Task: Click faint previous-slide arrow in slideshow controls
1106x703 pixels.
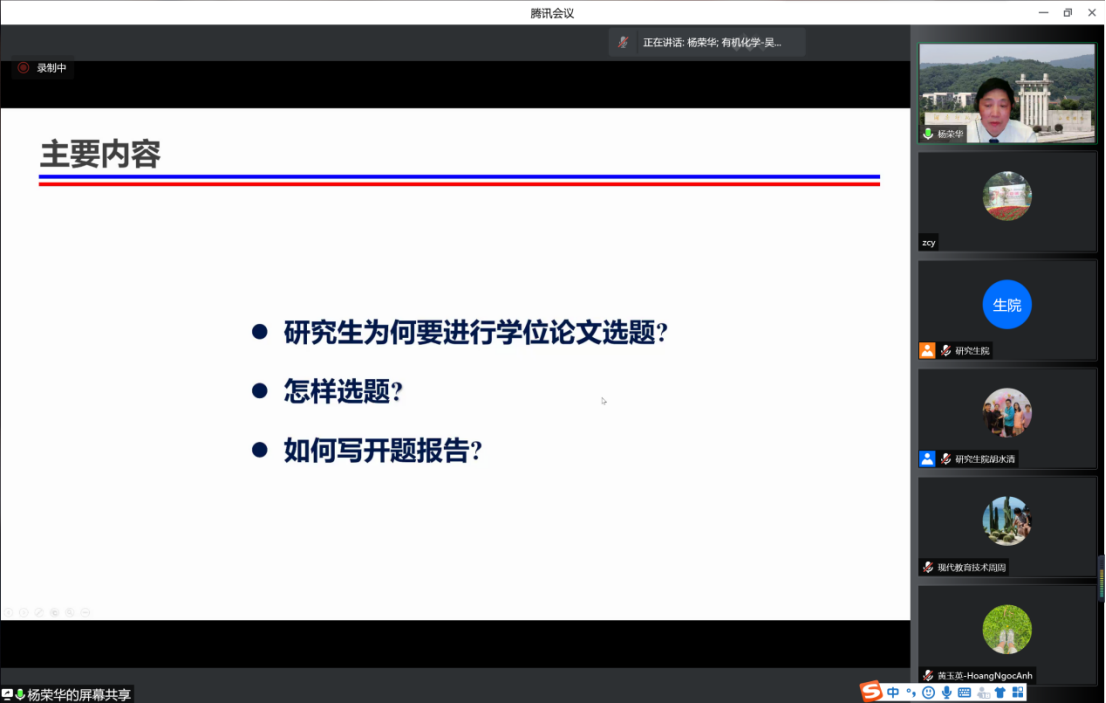Action: coord(8,613)
